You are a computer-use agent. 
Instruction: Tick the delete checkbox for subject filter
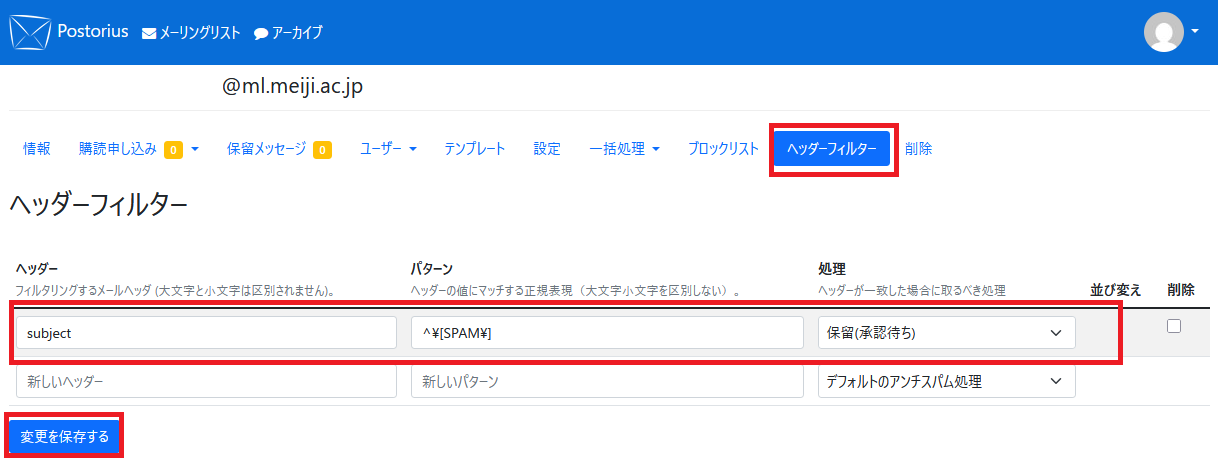point(1174,326)
